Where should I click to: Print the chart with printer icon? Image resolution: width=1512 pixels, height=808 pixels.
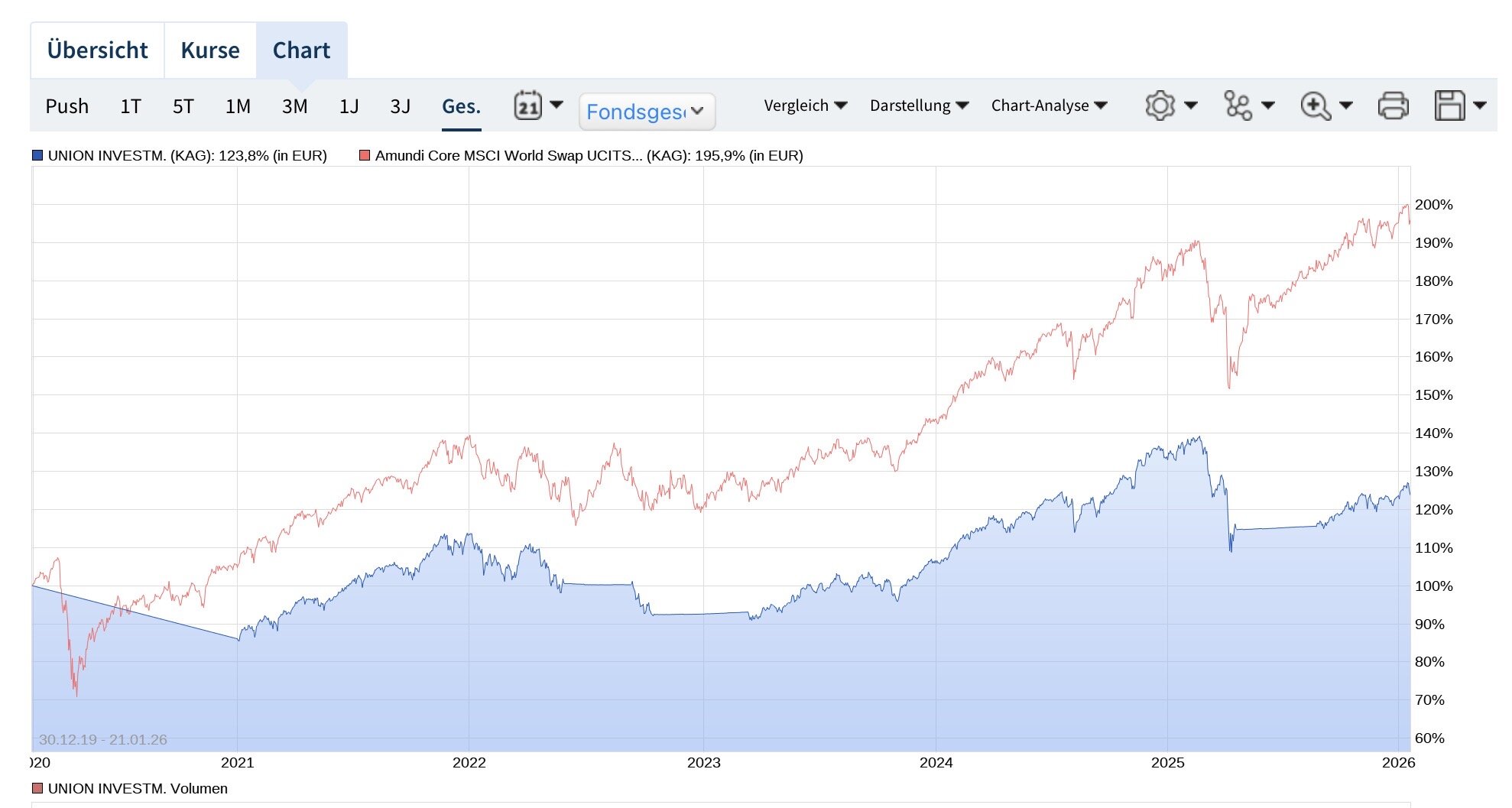pos(1393,105)
